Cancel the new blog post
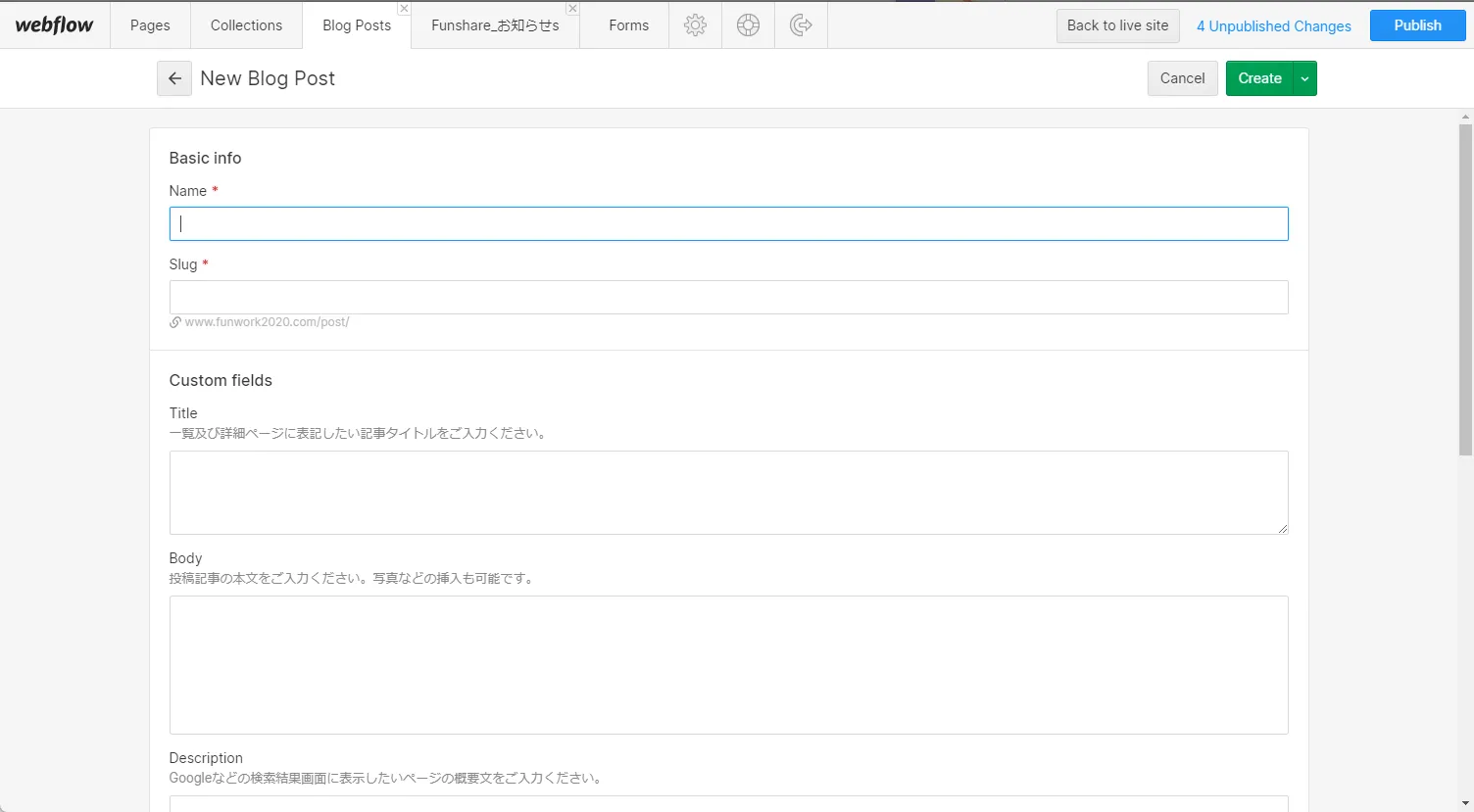Viewport: 1474px width, 812px height. coord(1182,78)
